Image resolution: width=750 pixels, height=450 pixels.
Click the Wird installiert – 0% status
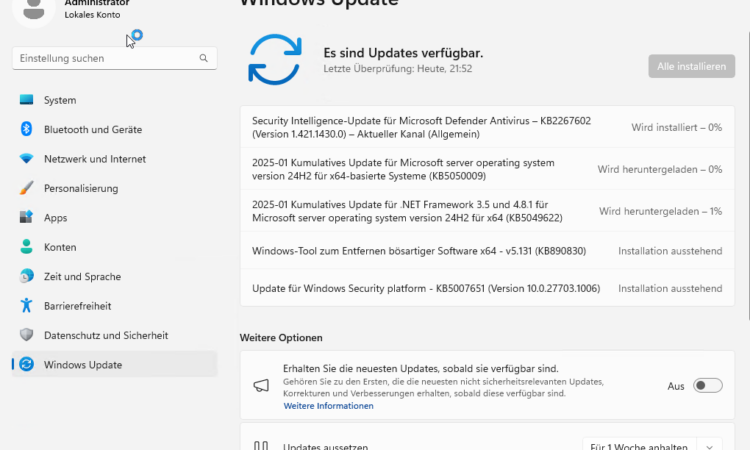[676, 127]
